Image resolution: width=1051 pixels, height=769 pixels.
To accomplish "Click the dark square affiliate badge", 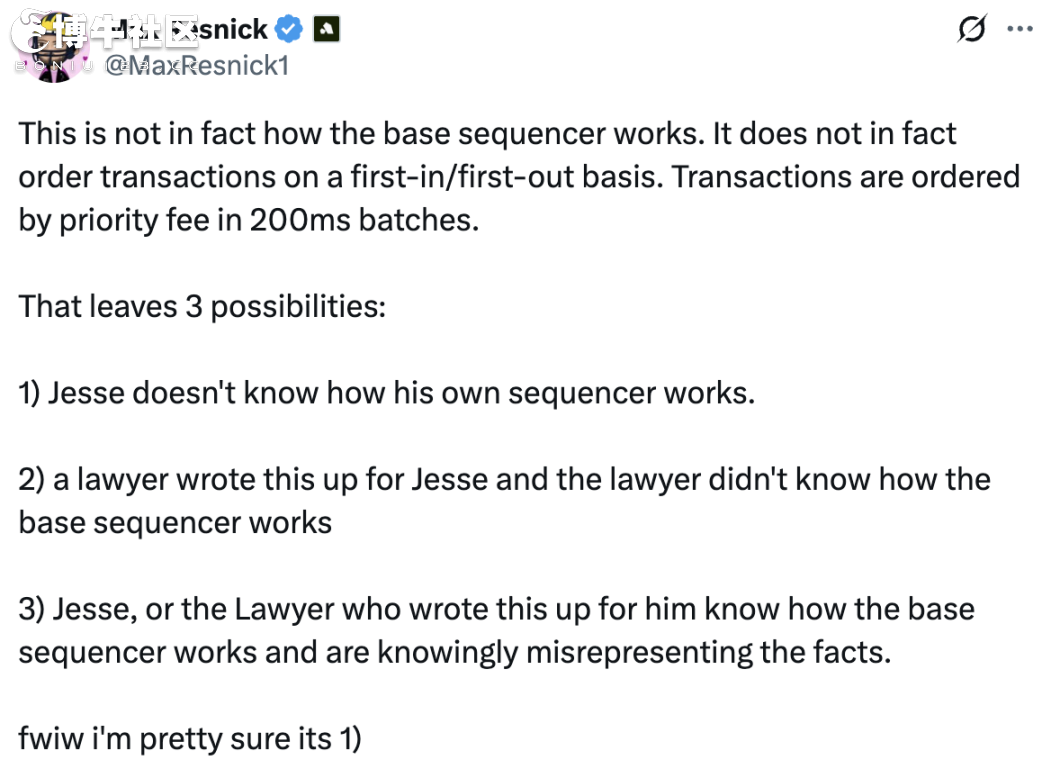I will click(326, 29).
